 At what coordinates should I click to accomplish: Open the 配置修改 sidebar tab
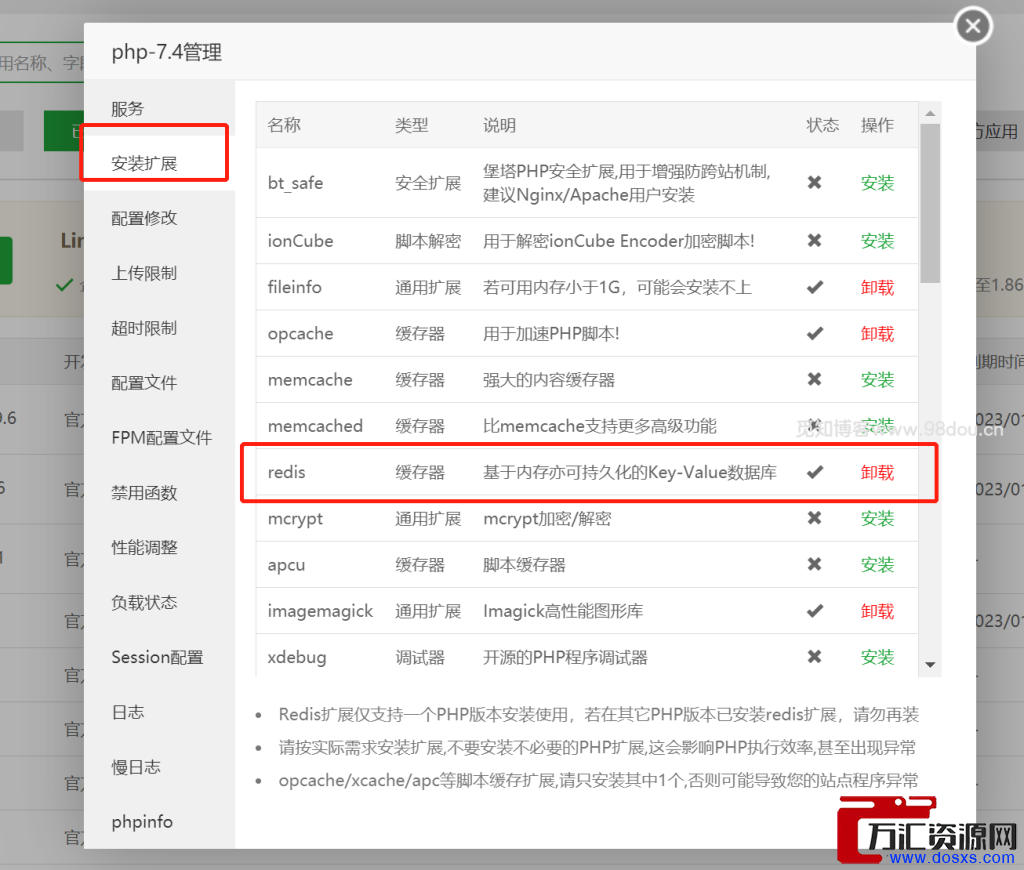[144, 218]
